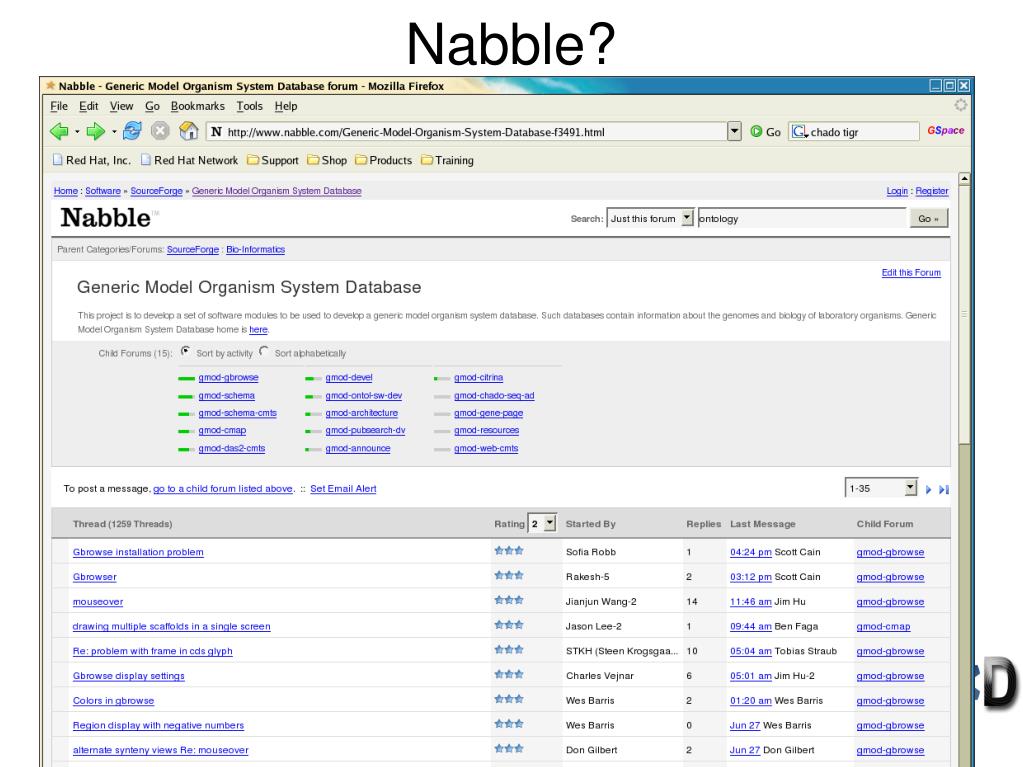Open the Red Hat Network bookmark

click(x=189, y=160)
